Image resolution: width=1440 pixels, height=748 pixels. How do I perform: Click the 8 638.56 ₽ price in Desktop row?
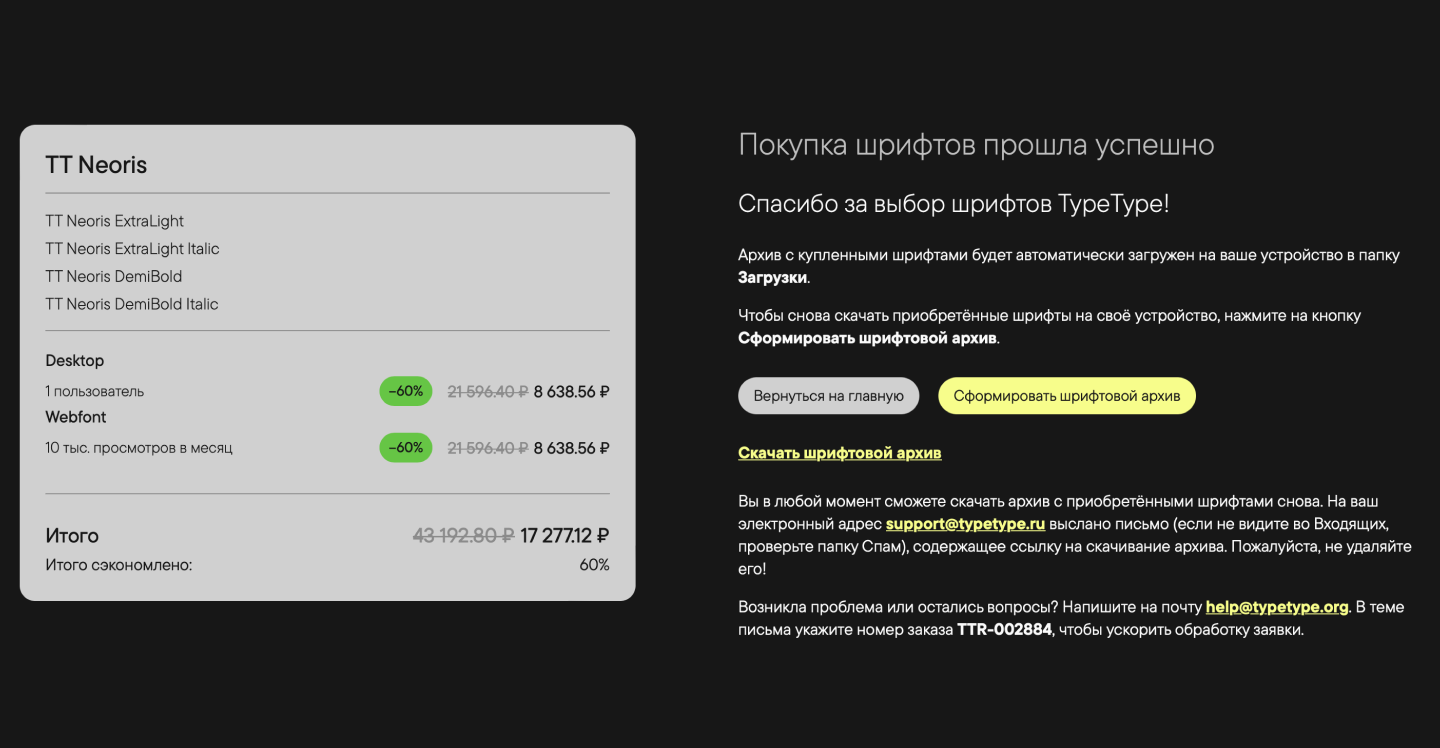[x=571, y=392]
